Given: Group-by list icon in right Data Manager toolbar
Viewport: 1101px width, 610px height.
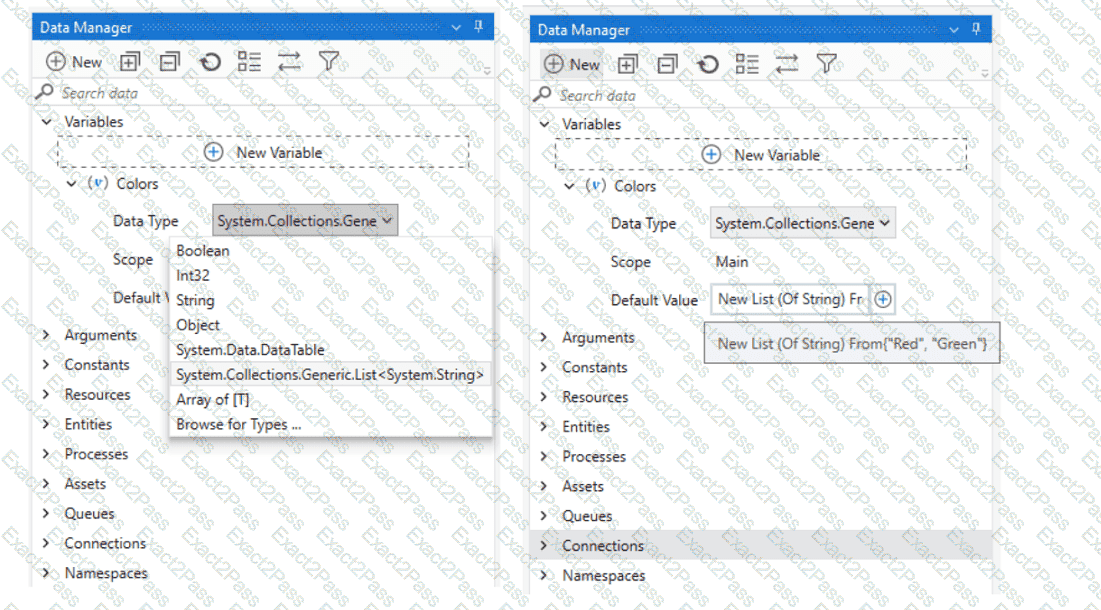Looking at the screenshot, I should coord(746,65).
